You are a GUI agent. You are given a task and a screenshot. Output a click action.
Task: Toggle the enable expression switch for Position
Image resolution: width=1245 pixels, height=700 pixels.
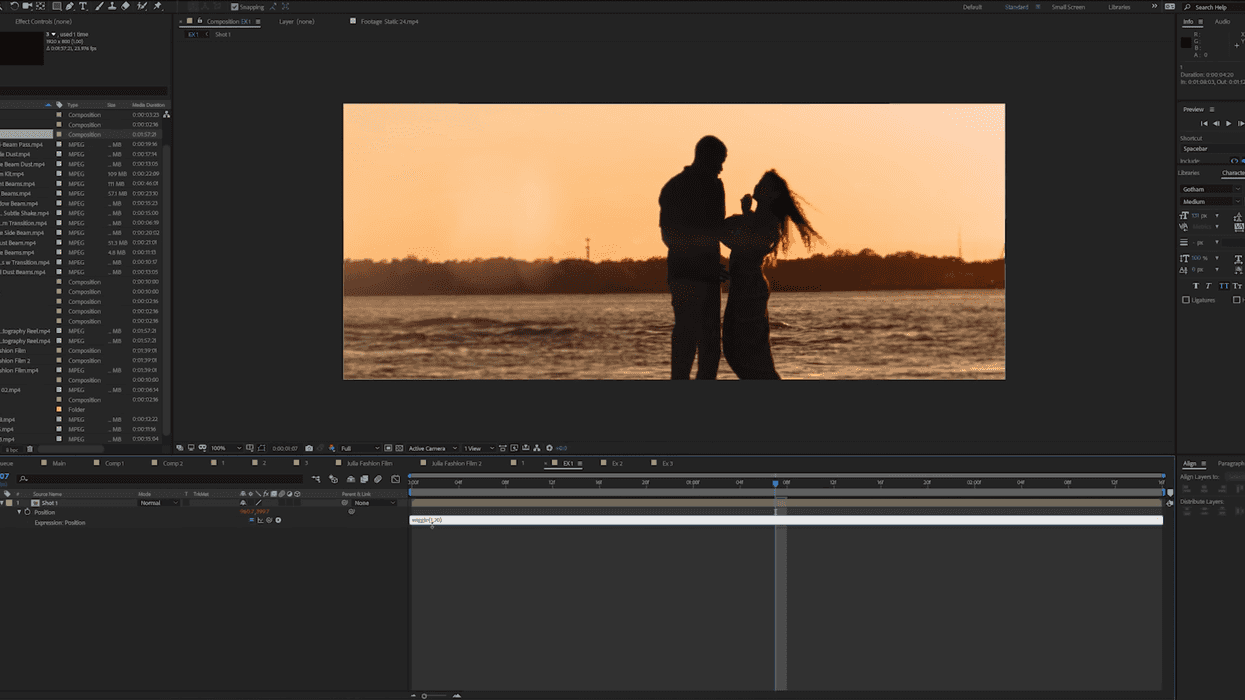click(x=252, y=520)
